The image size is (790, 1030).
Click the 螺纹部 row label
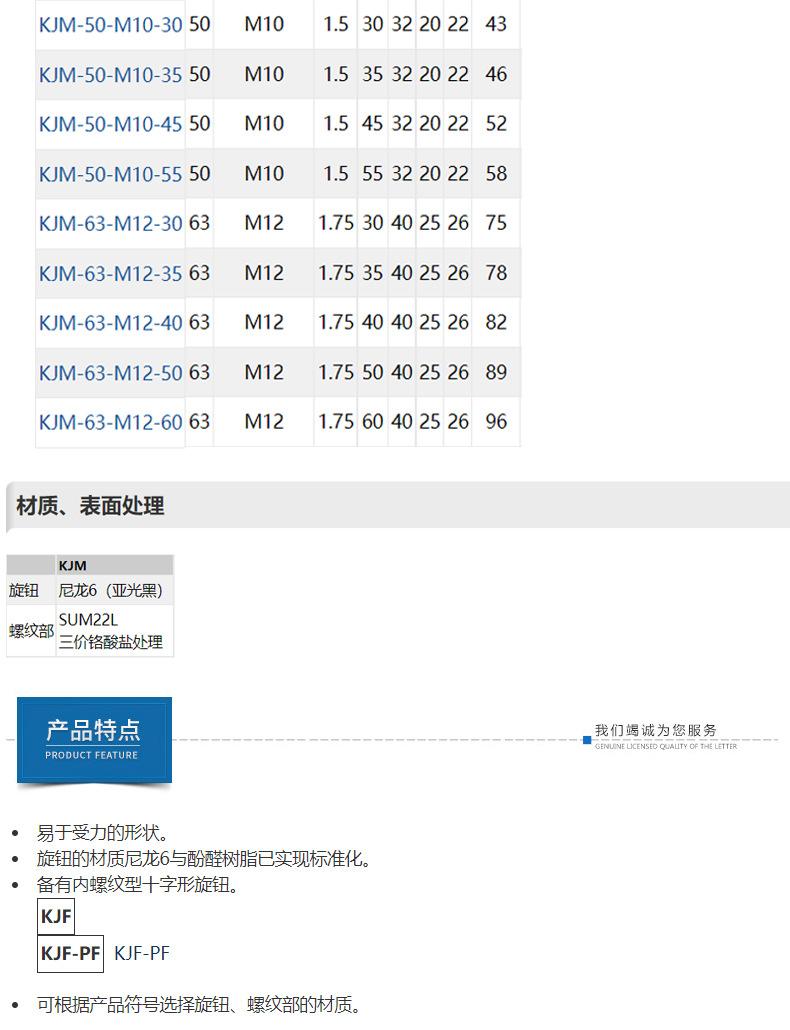31,631
